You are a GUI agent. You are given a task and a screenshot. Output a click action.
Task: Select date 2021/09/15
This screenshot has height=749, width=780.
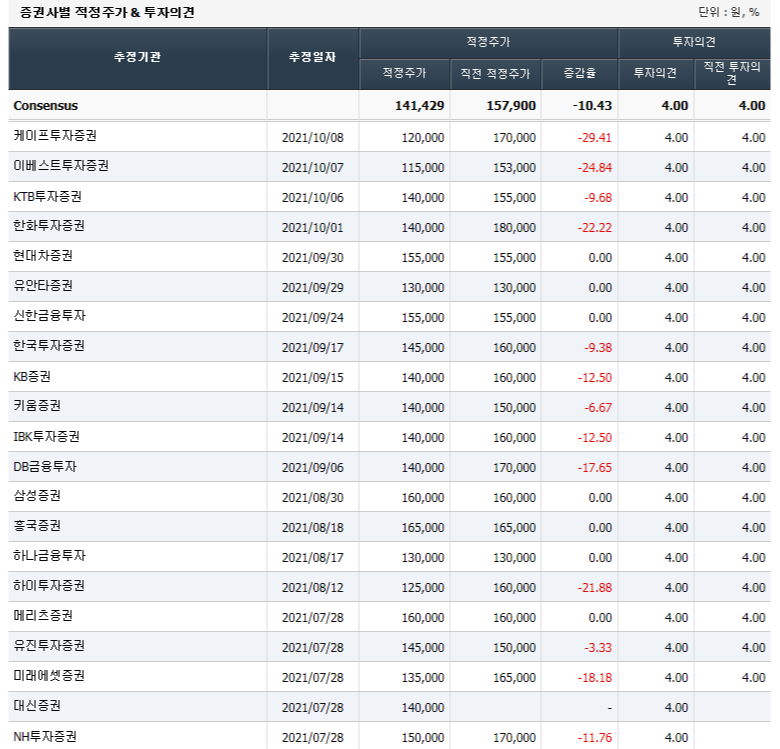[x=312, y=377]
